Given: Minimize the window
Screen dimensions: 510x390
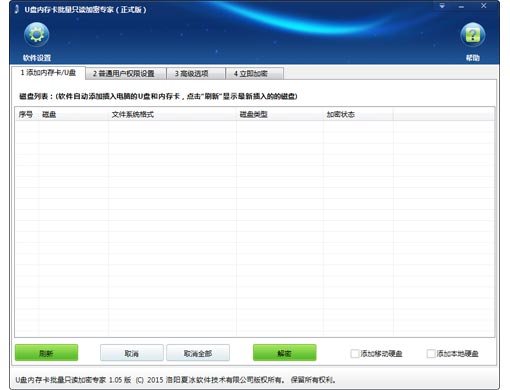Looking at the screenshot, I should tap(461, 6).
